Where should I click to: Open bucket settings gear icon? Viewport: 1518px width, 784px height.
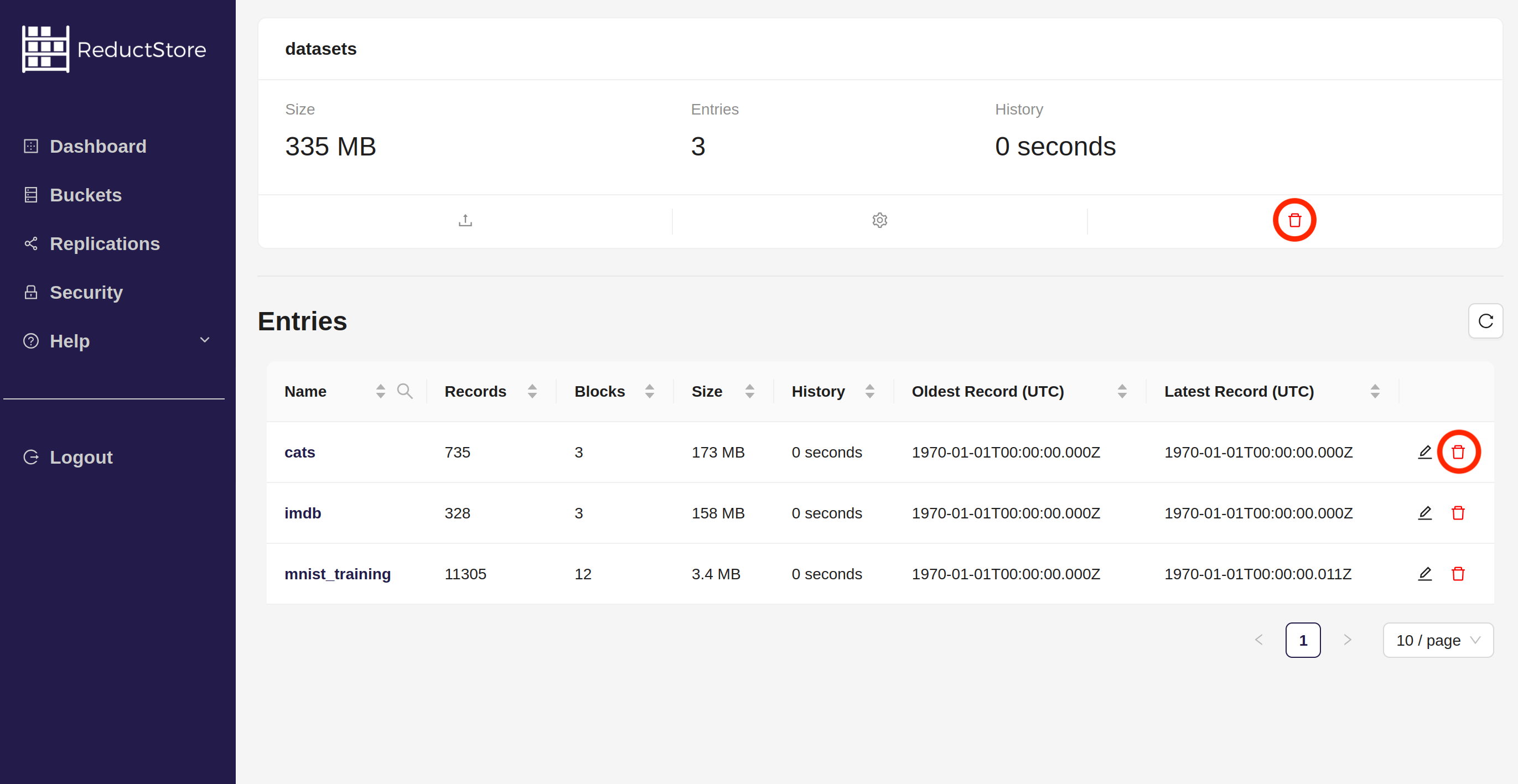coord(879,220)
